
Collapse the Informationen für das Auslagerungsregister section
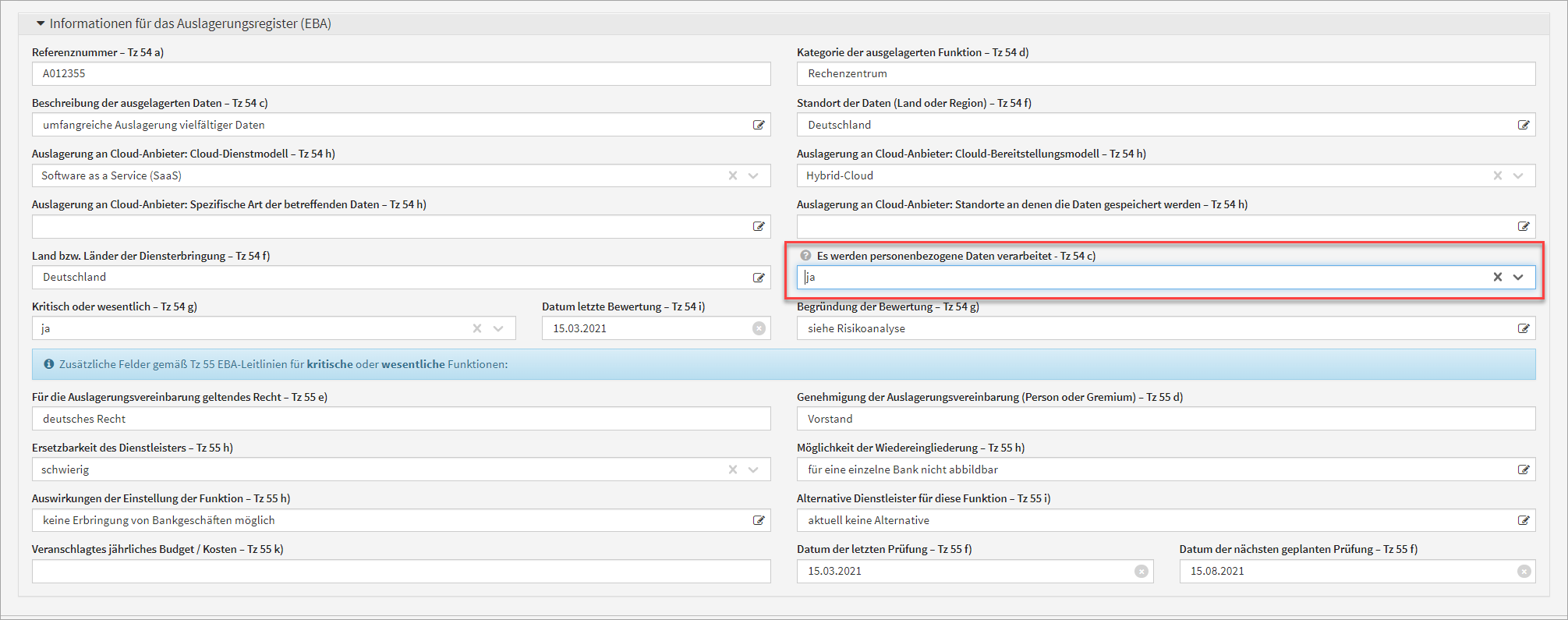(x=41, y=23)
